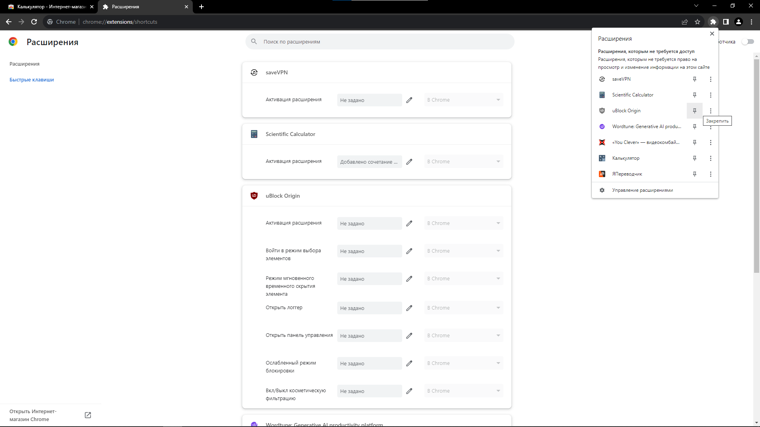760x427 pixels.
Task: Open saveVPN shortcut scope dropdown
Action: [x=463, y=100]
